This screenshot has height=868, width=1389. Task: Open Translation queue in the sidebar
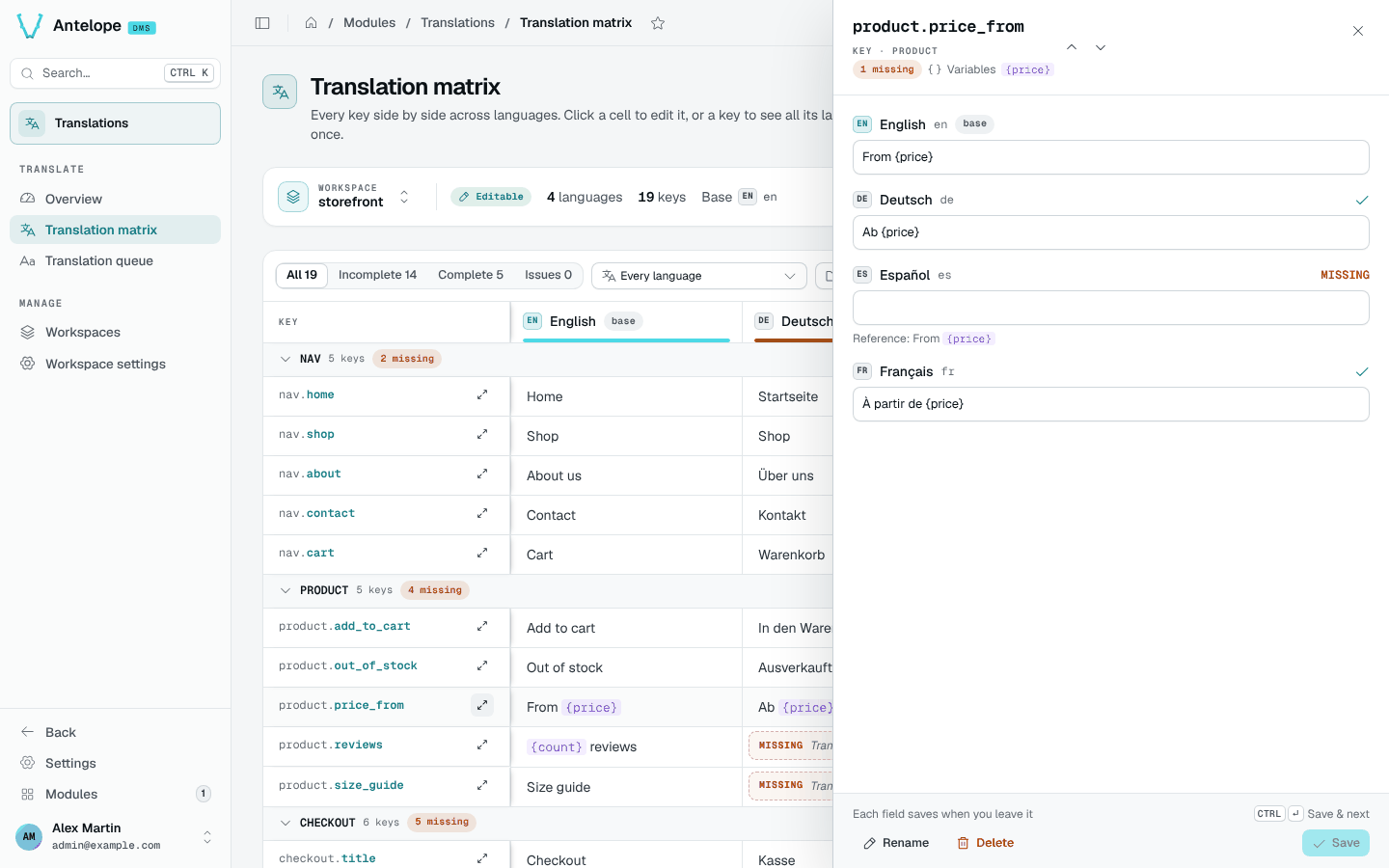click(x=115, y=260)
